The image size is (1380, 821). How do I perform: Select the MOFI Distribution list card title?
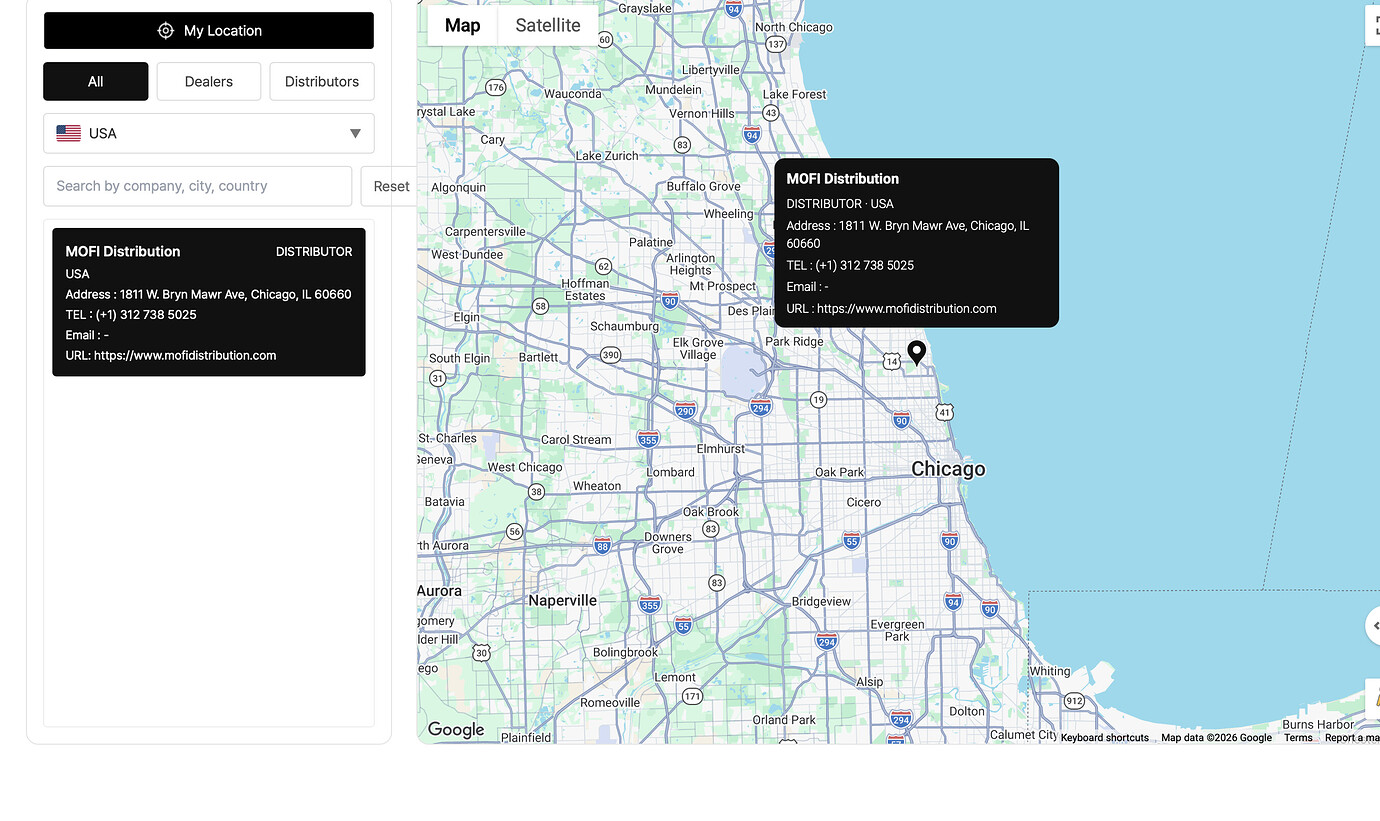click(123, 251)
